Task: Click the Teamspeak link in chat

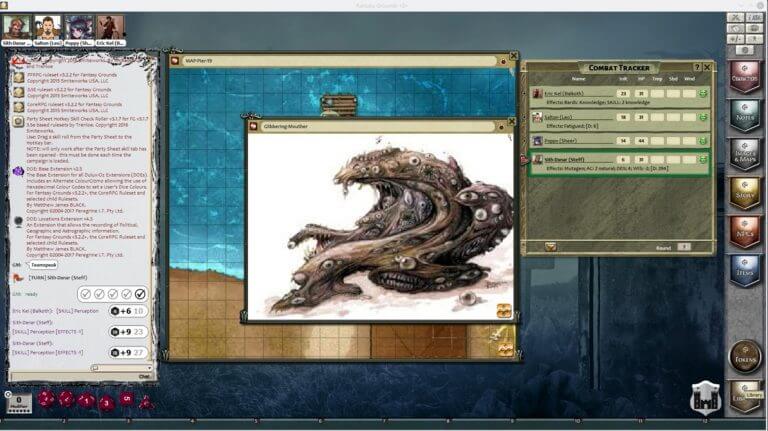Action: point(44,265)
